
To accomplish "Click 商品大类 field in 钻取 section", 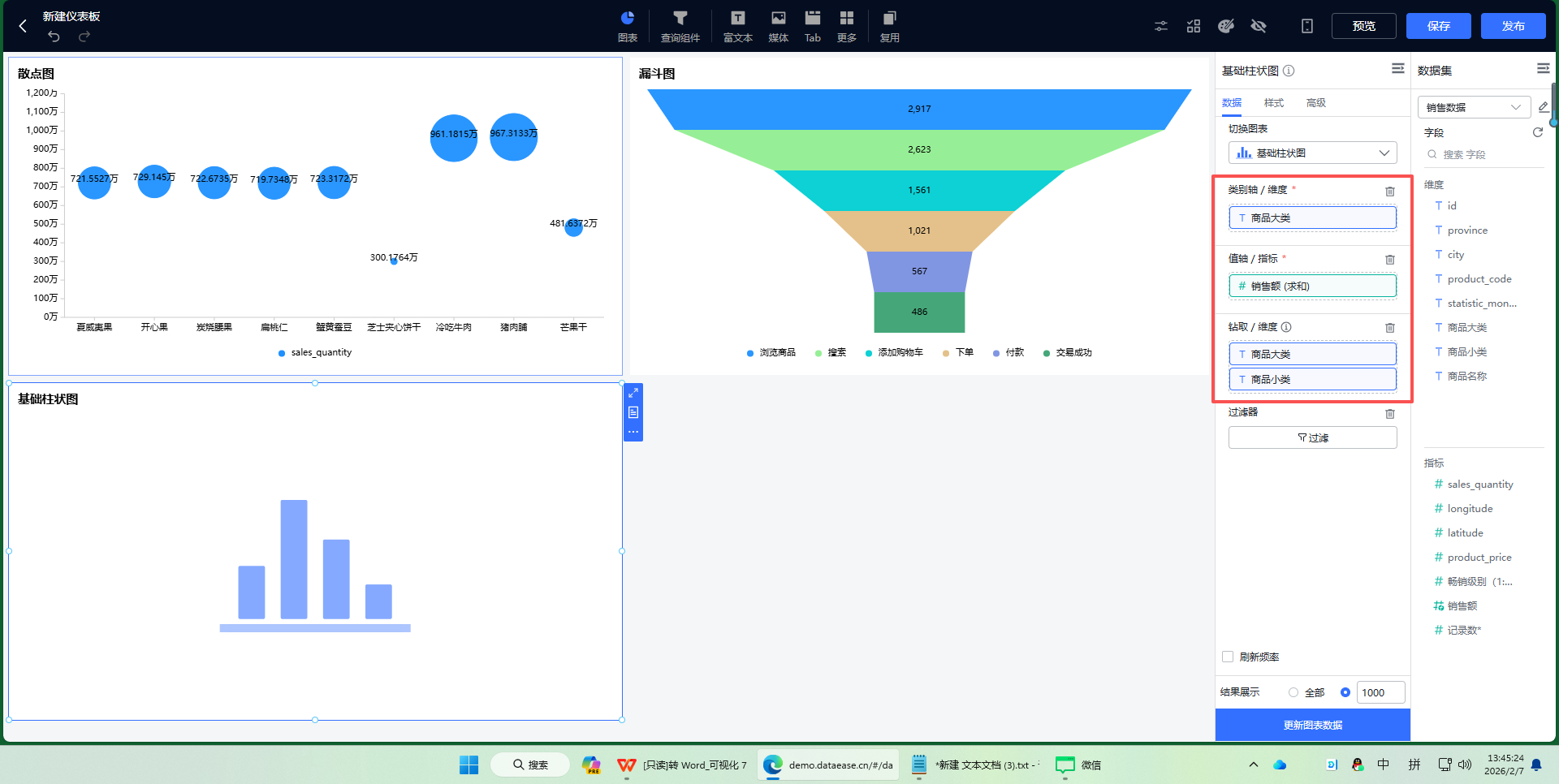I will click(x=1313, y=354).
